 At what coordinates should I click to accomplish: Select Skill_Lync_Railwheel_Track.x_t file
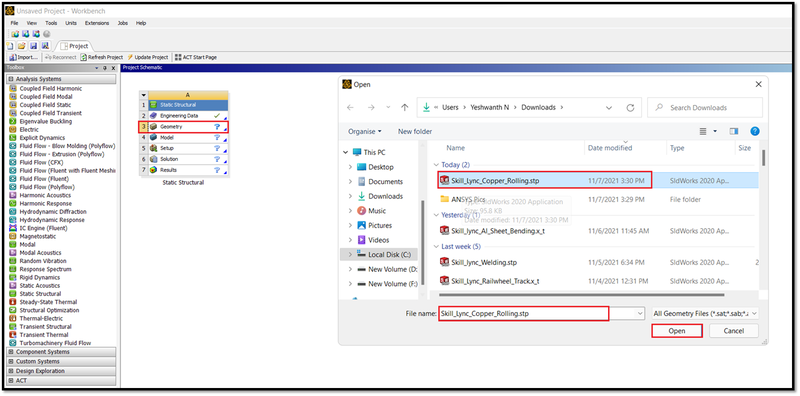[x=495, y=281]
